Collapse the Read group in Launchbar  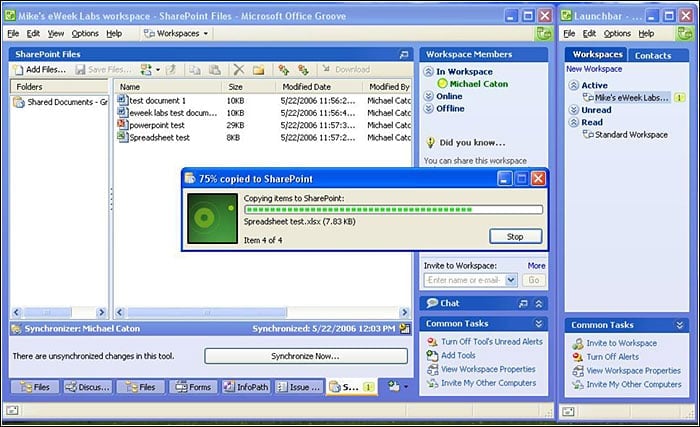click(574, 122)
